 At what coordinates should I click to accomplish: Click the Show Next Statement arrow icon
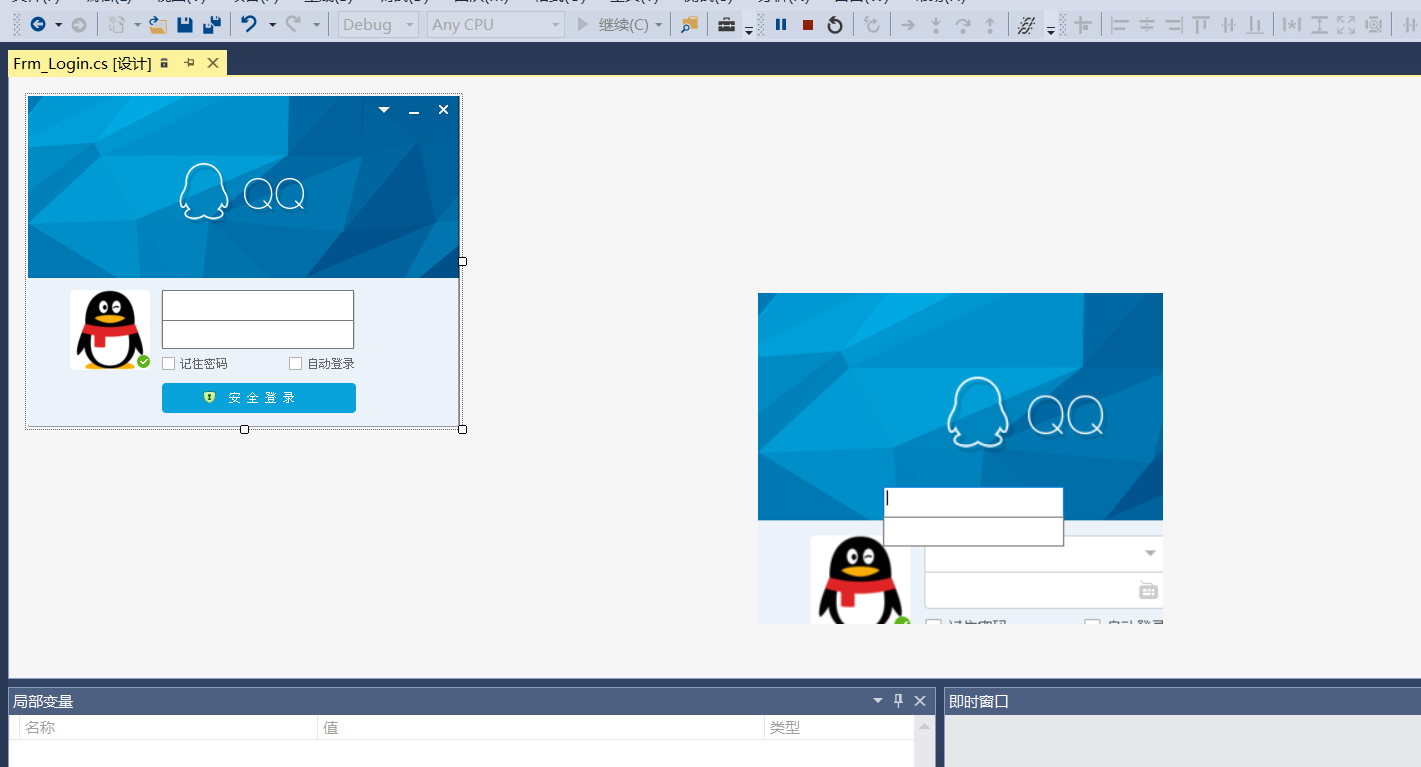[x=908, y=25]
